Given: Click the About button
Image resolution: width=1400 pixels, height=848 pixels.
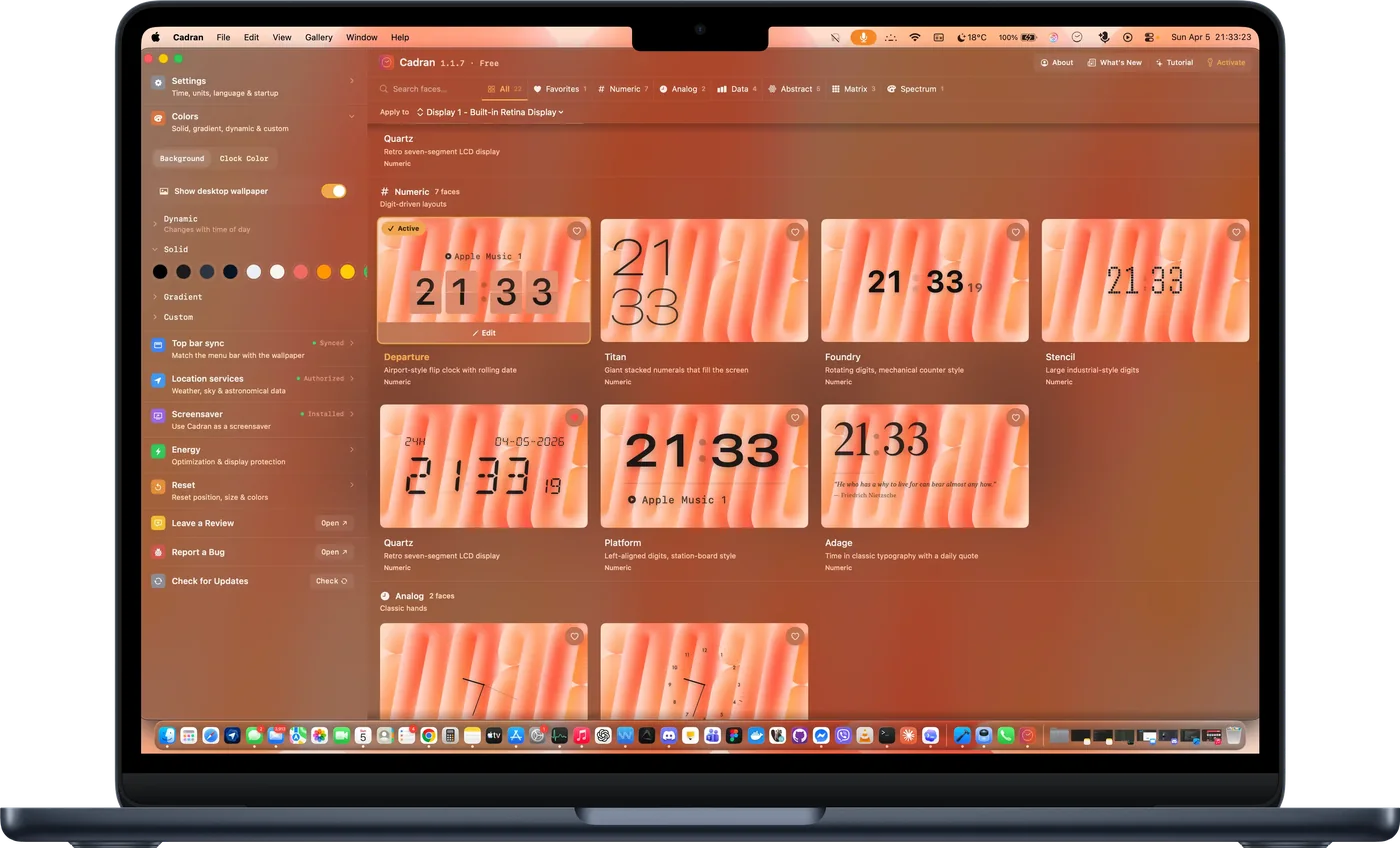Looking at the screenshot, I should point(1057,62).
